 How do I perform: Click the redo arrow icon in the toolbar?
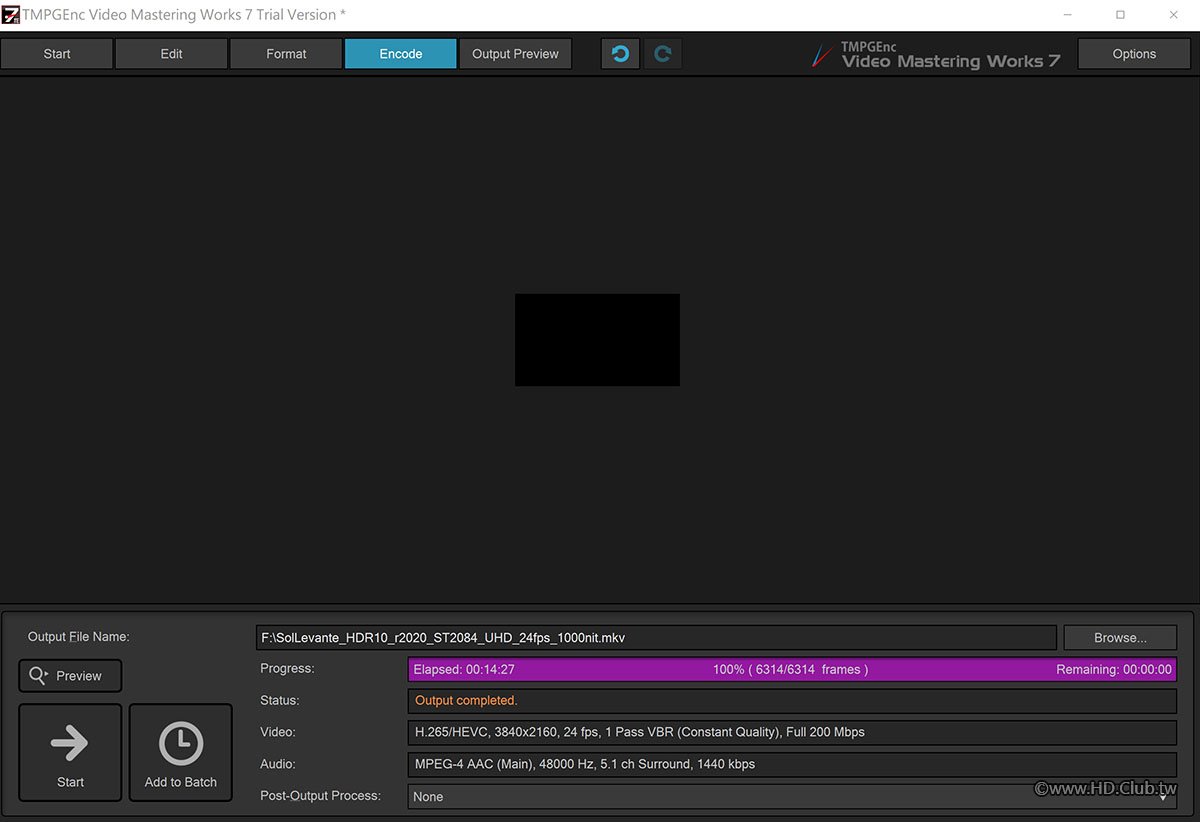(x=662, y=54)
